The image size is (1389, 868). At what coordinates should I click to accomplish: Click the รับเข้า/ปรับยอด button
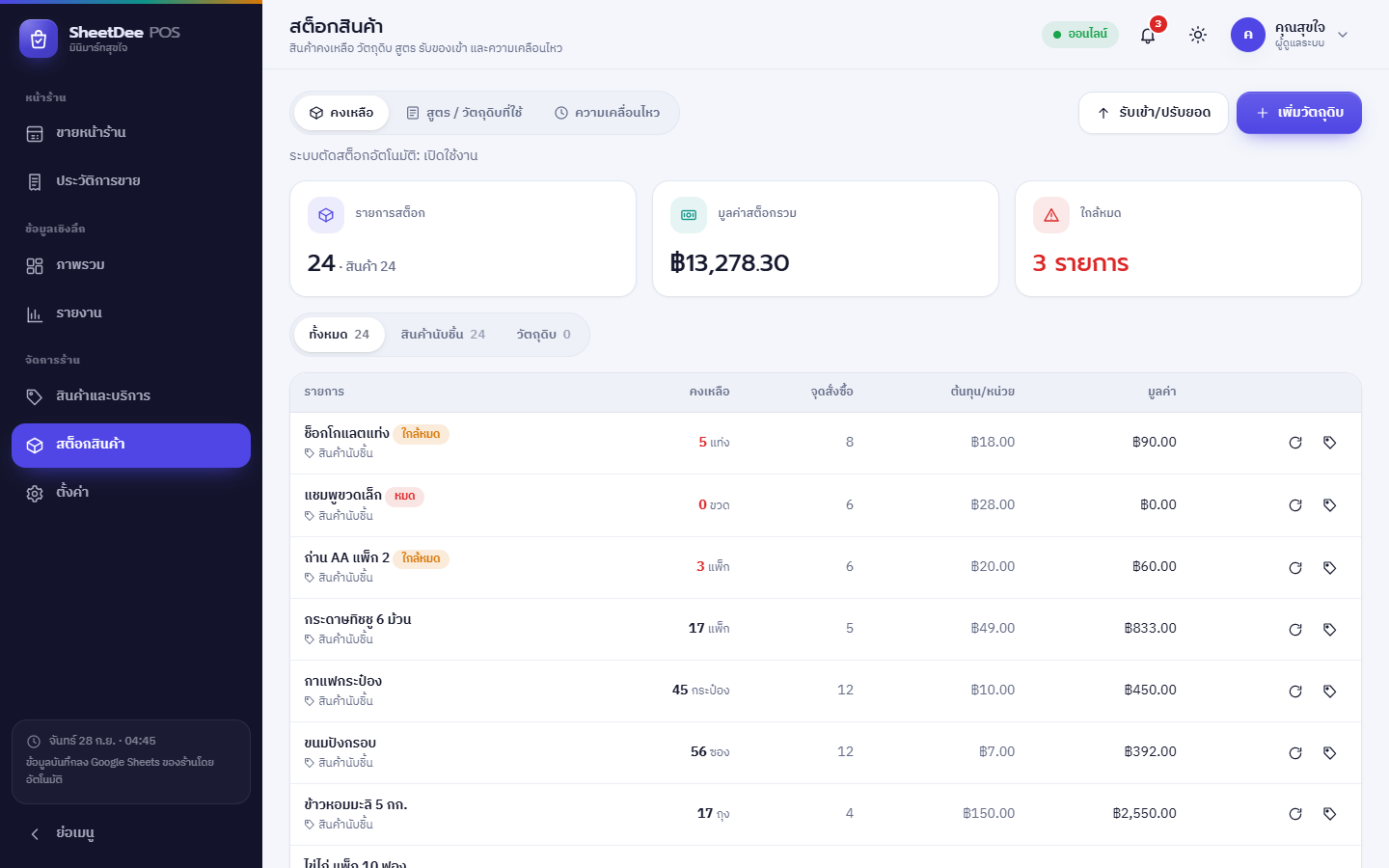(1154, 113)
